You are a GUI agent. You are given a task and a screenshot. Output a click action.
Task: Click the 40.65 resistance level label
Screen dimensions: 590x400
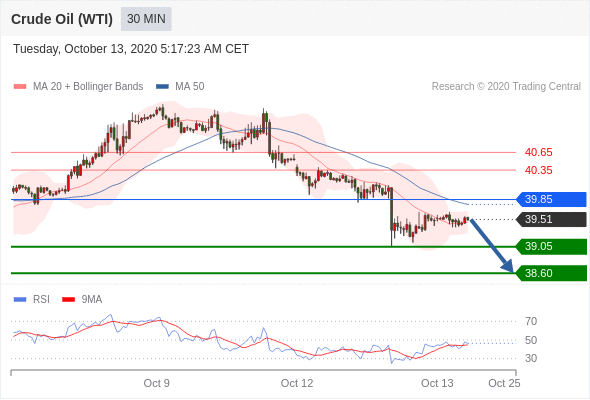point(538,152)
